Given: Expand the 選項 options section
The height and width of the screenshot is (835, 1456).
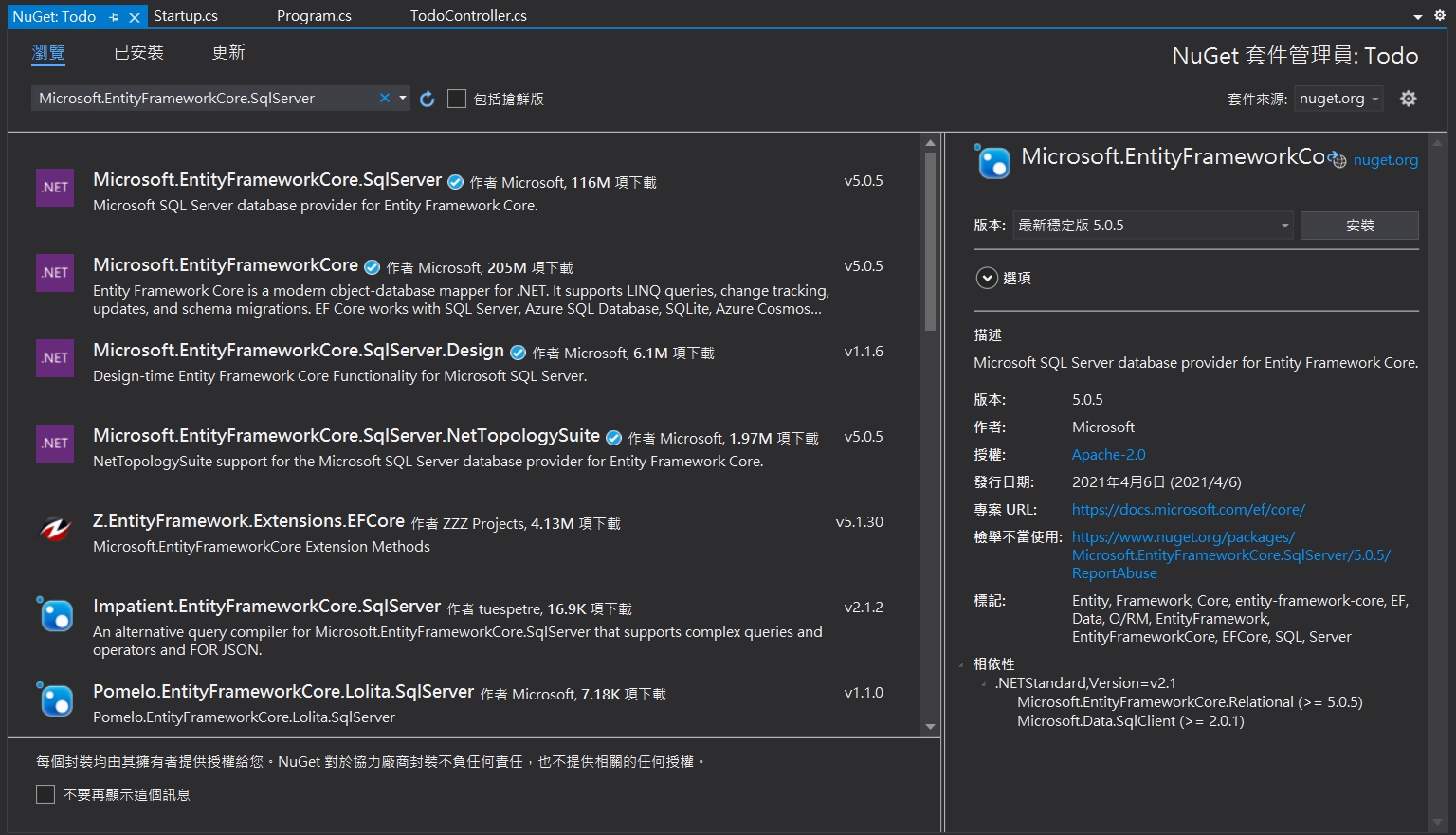Looking at the screenshot, I should point(987,278).
